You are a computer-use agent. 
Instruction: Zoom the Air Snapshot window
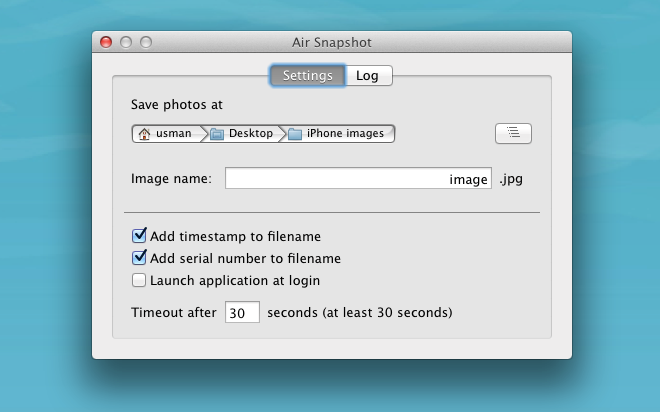point(146,42)
